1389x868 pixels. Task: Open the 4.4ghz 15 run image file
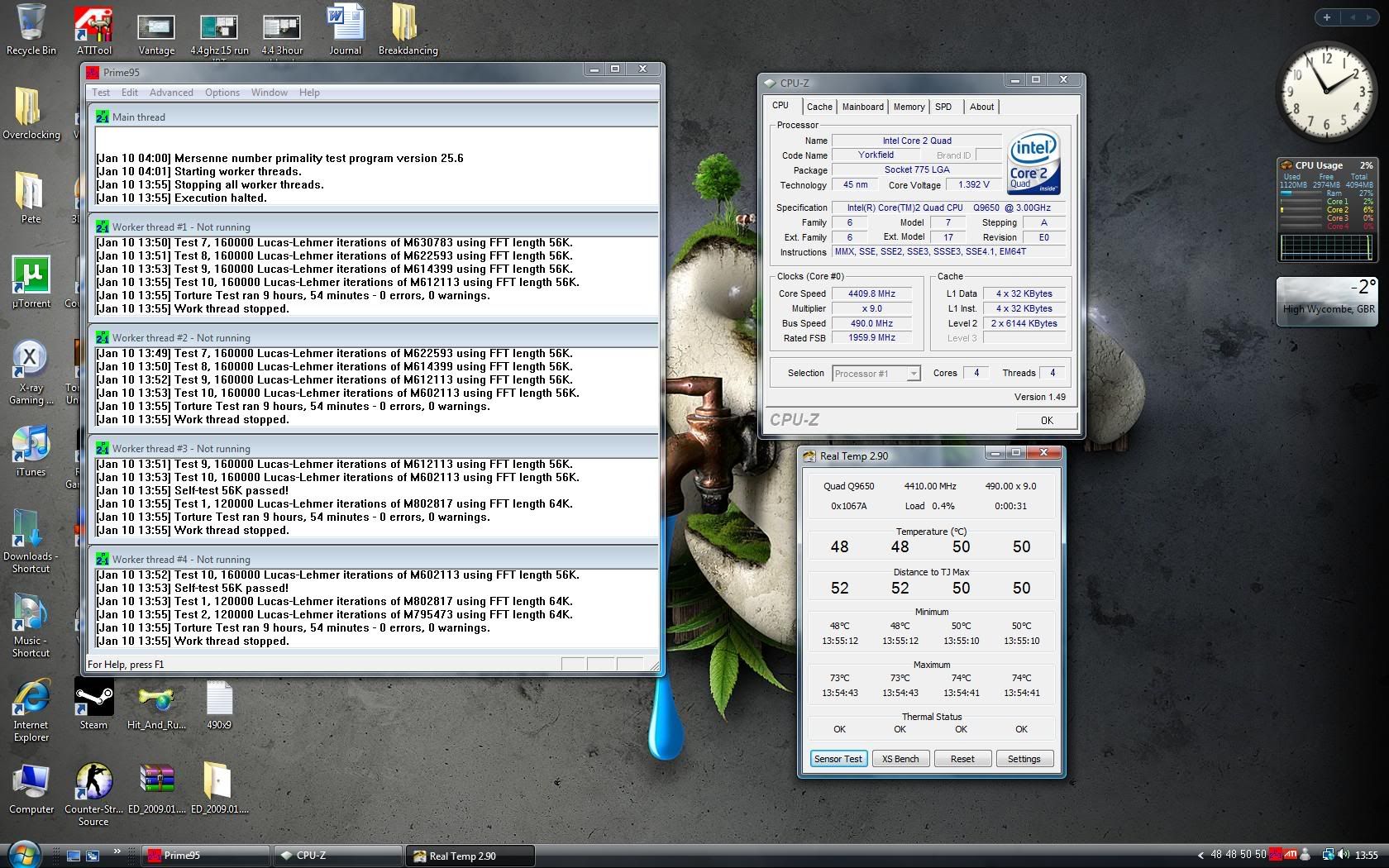(x=219, y=36)
